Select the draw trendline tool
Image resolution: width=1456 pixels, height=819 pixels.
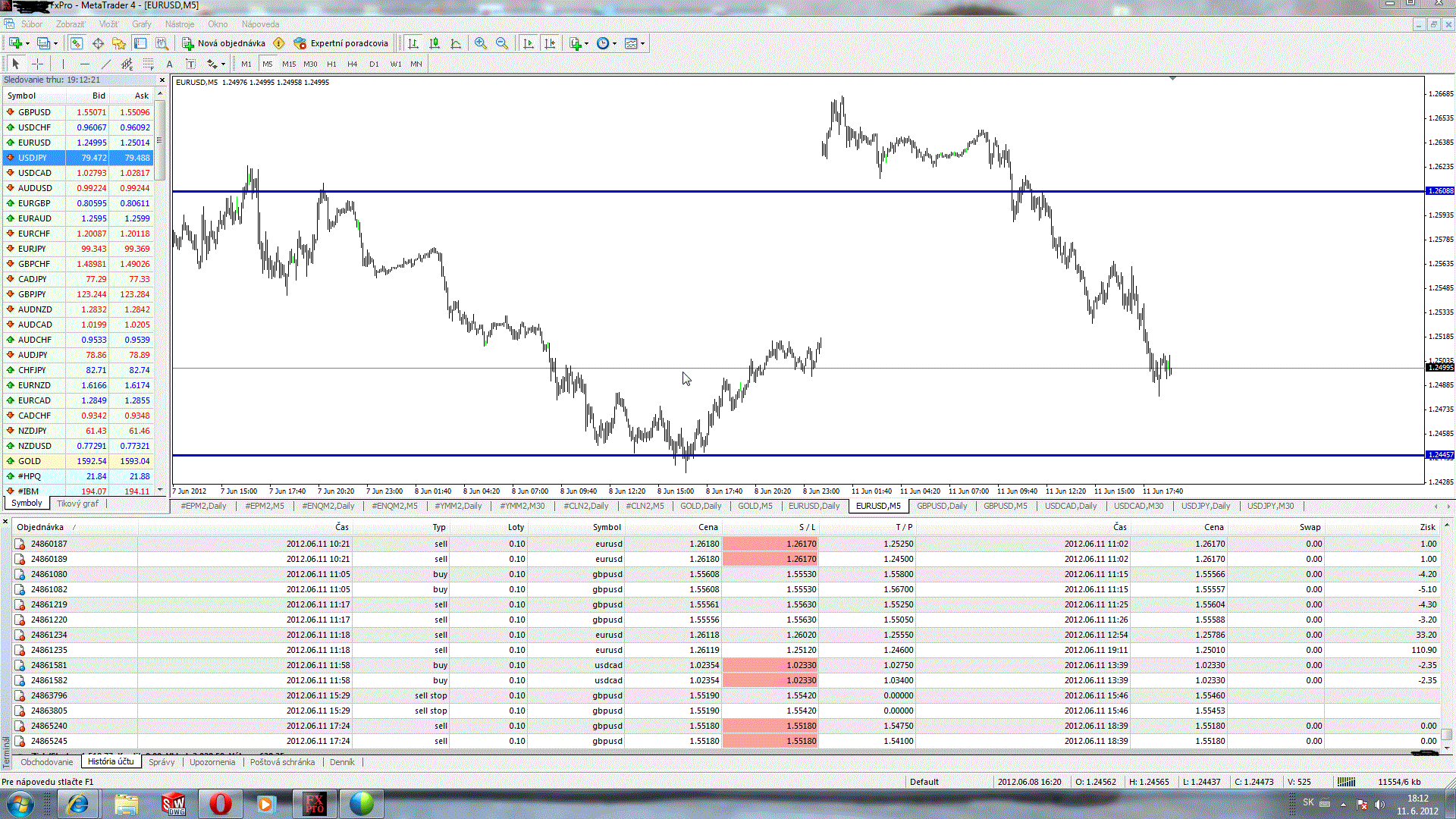click(x=106, y=64)
